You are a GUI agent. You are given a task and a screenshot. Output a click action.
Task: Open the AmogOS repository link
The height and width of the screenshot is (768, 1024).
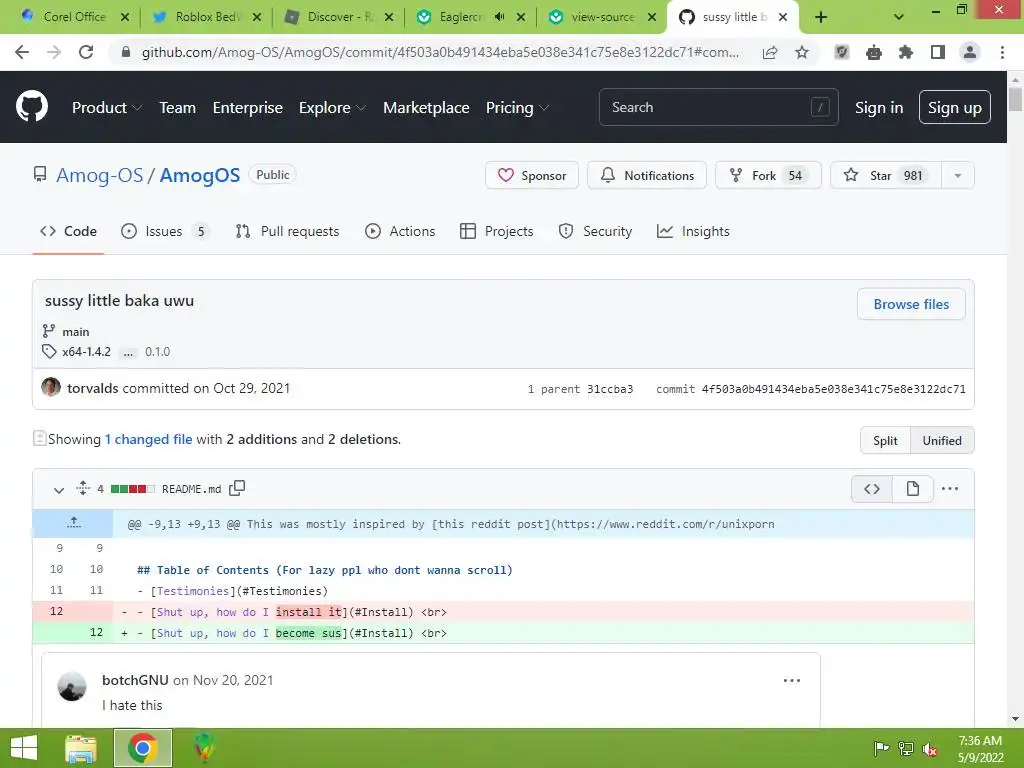pos(200,175)
